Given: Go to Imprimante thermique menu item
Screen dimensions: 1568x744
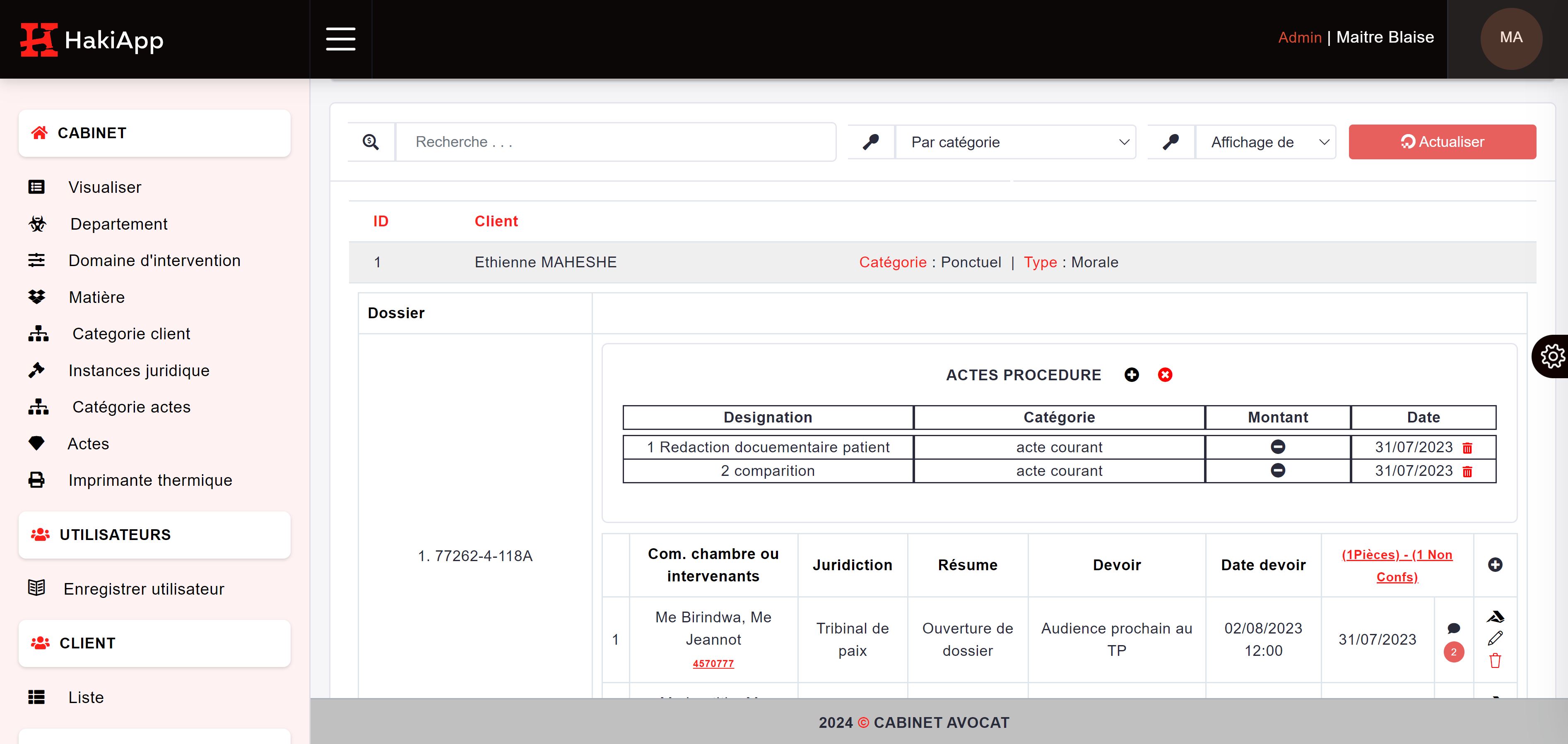Looking at the screenshot, I should [x=150, y=480].
